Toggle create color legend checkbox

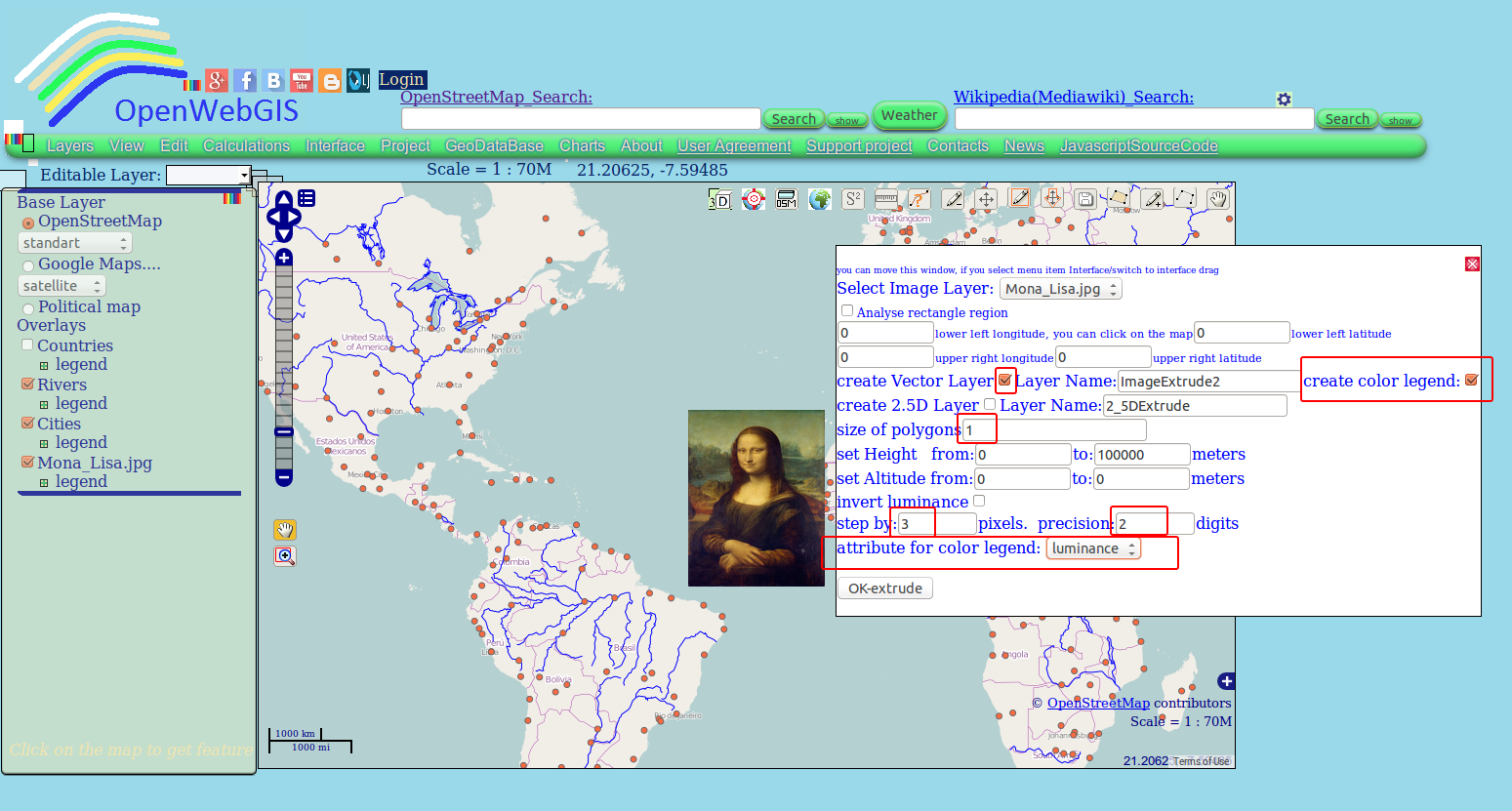pos(1472,380)
